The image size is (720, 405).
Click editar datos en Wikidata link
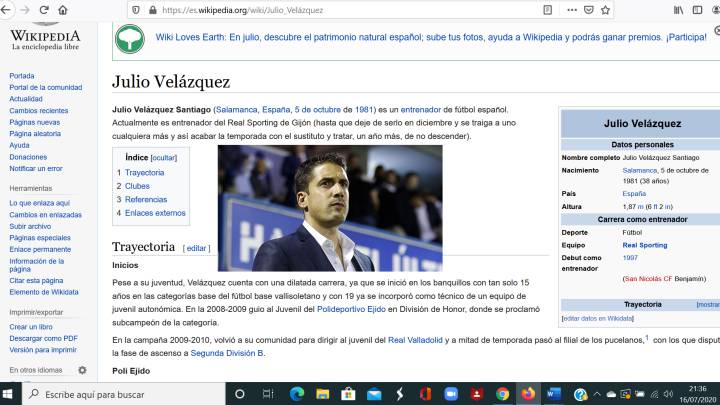598,318
